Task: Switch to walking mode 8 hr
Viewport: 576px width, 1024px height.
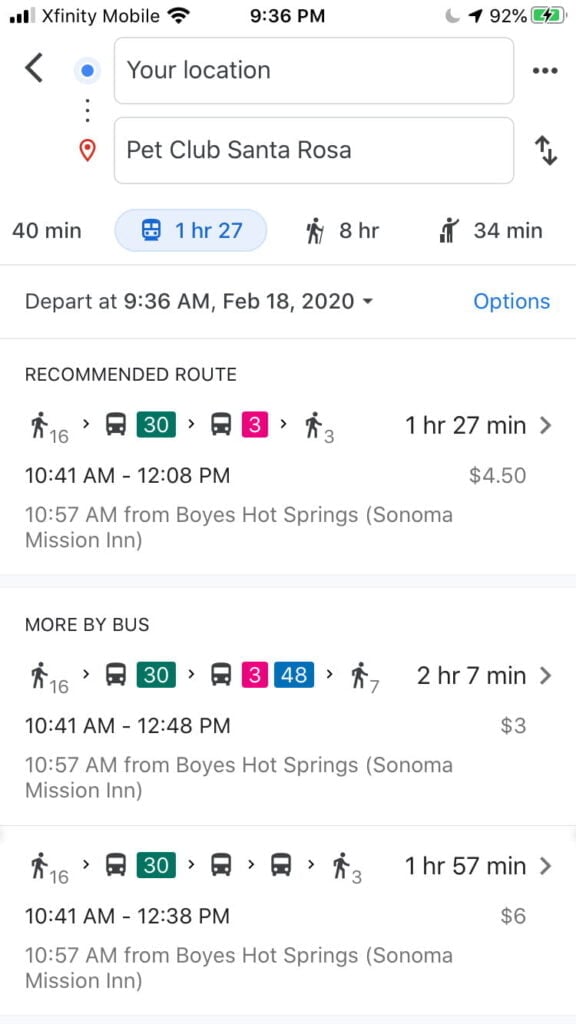Action: [343, 231]
